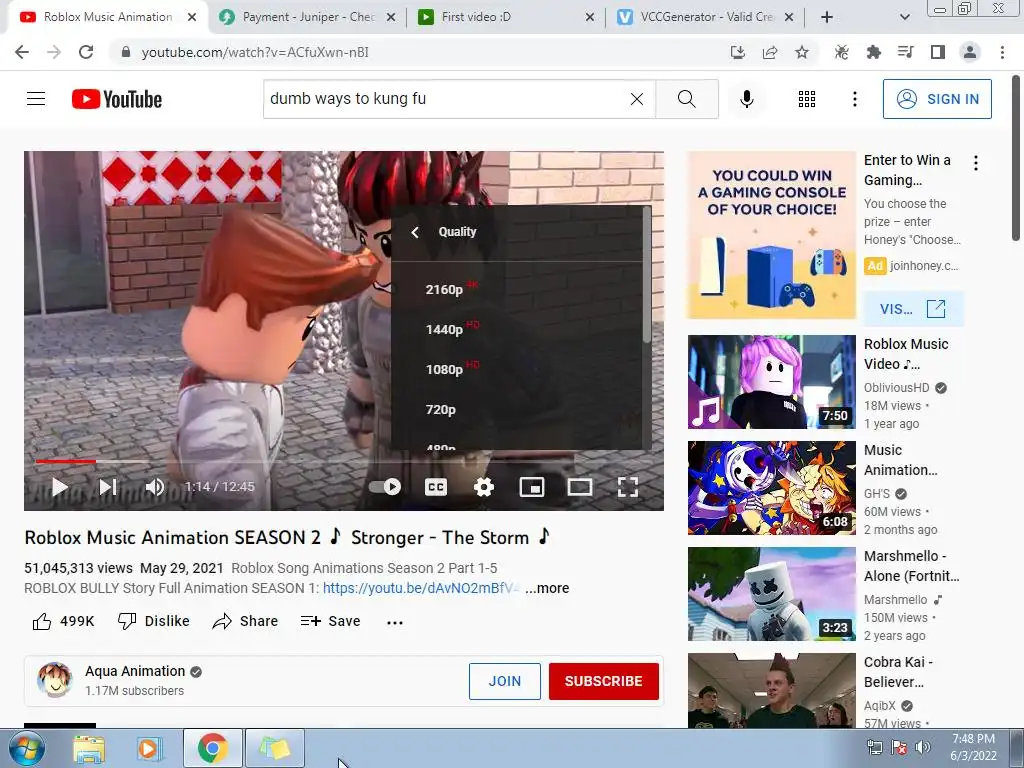The image size is (1024, 768).
Task: Open the YouTube apps grid
Action: pyautogui.click(x=807, y=99)
